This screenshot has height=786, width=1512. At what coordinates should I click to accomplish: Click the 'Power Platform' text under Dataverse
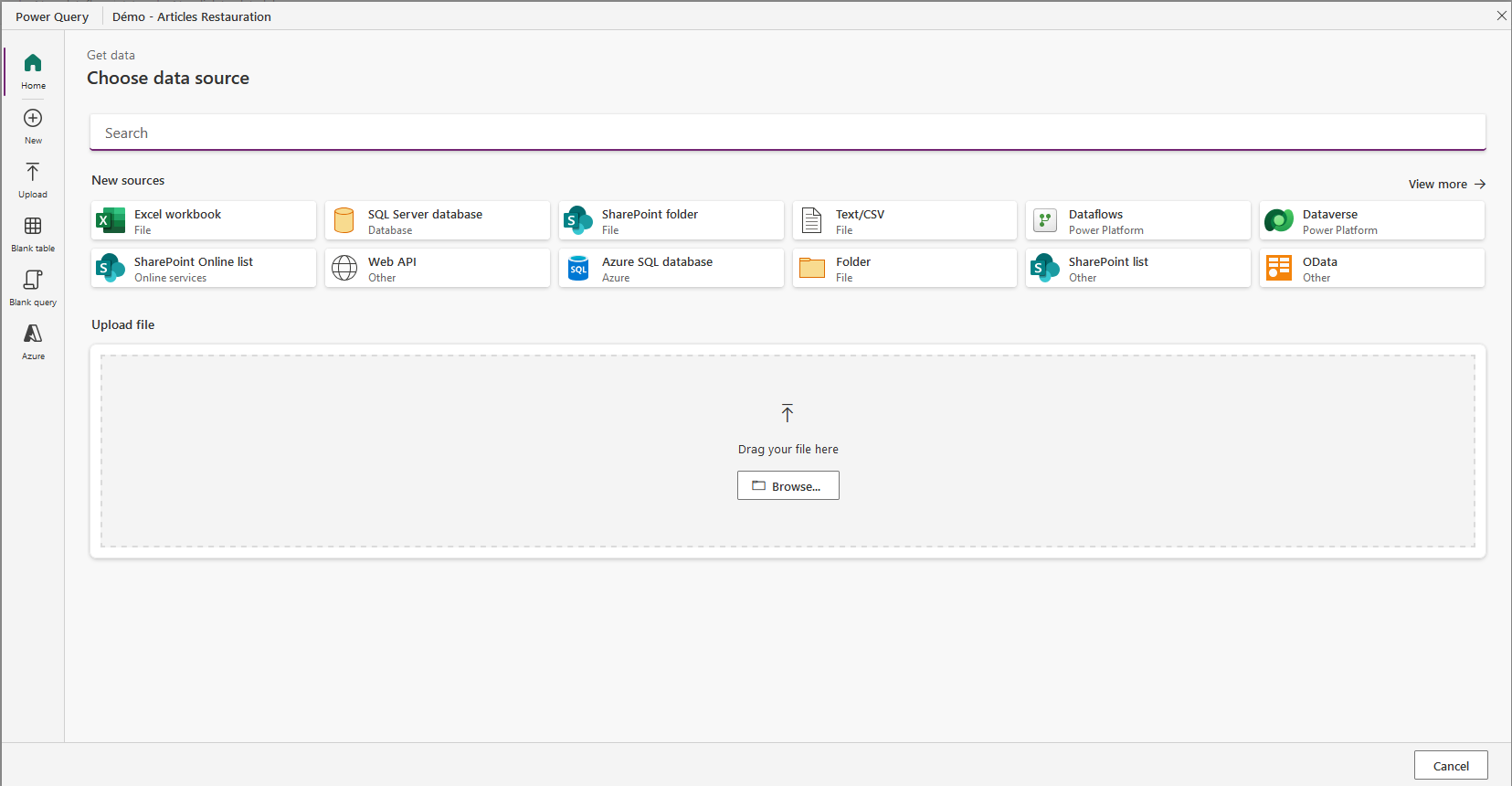coord(1340,230)
